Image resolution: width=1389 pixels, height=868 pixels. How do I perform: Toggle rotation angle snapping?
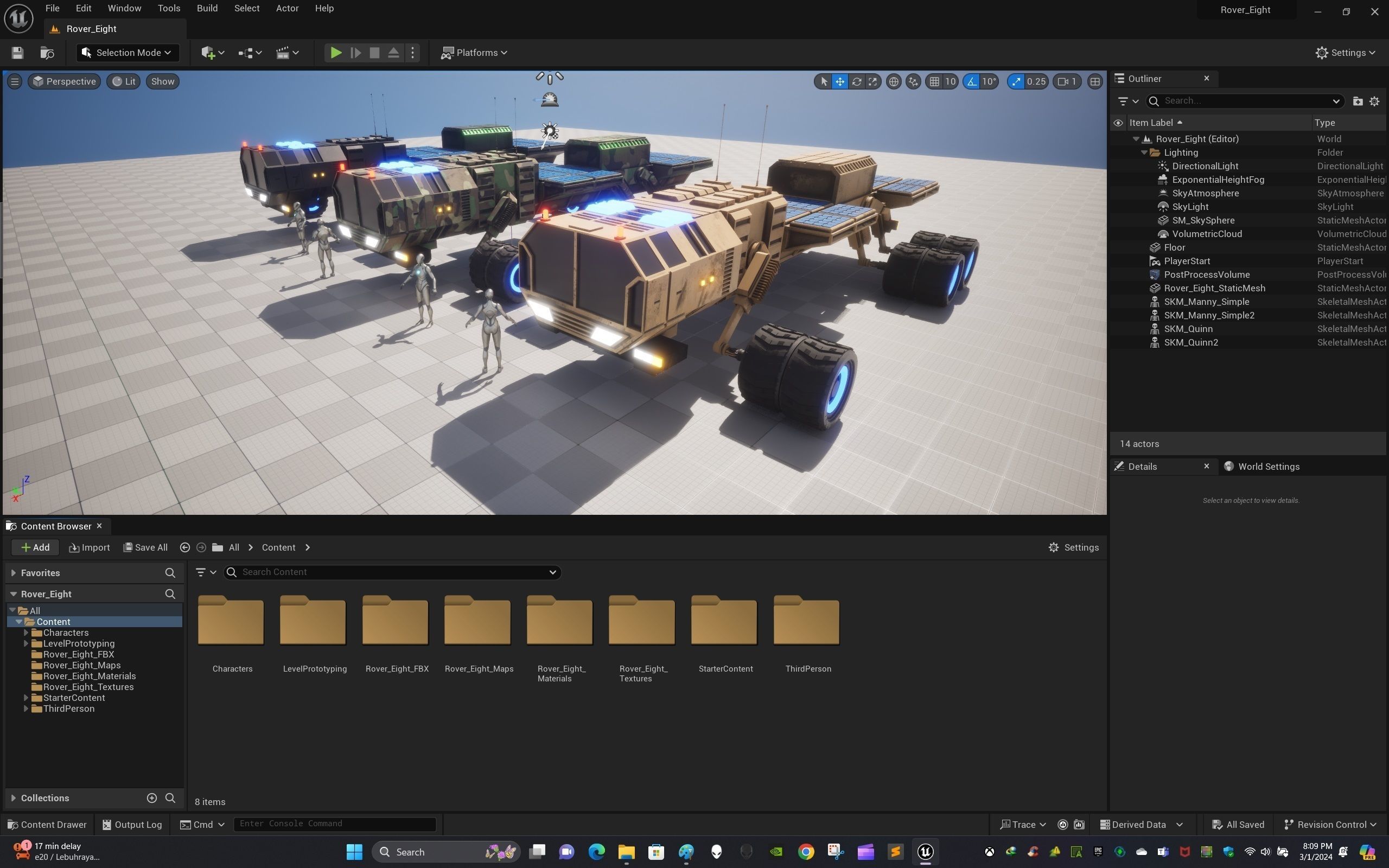[x=972, y=81]
